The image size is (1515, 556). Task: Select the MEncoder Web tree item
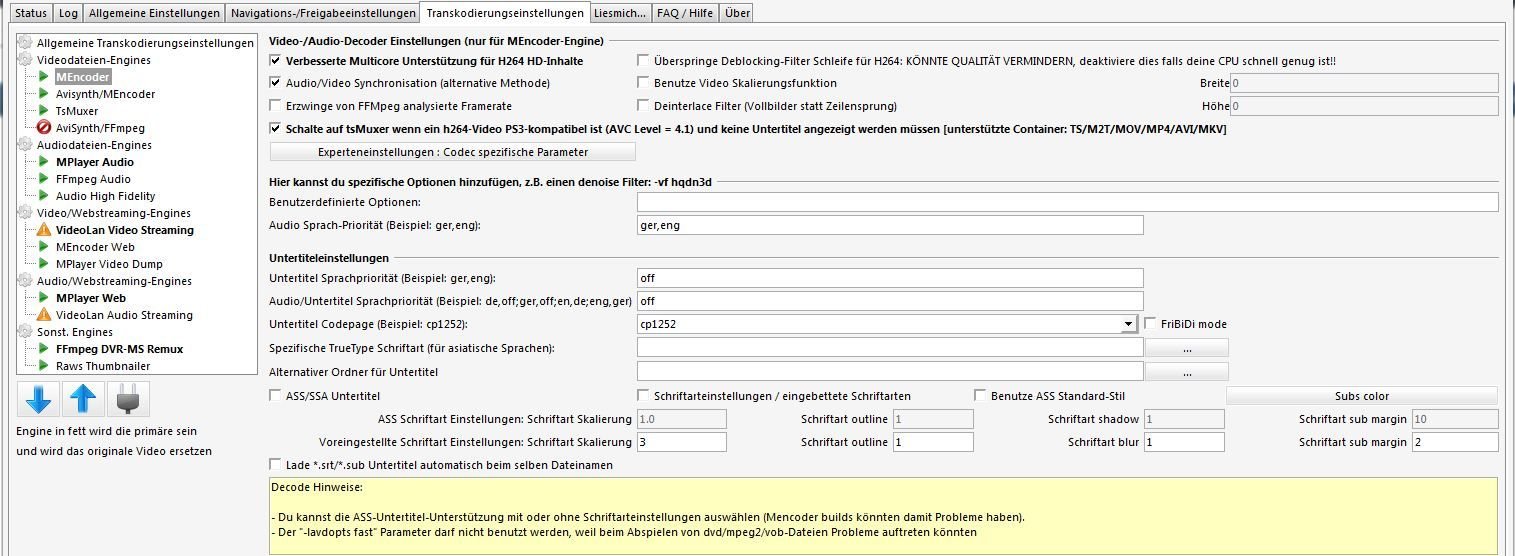[x=95, y=247]
